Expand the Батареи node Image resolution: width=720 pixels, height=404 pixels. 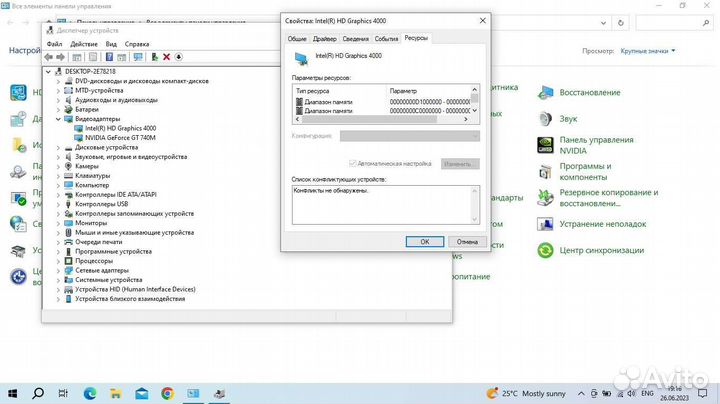click(x=58, y=110)
